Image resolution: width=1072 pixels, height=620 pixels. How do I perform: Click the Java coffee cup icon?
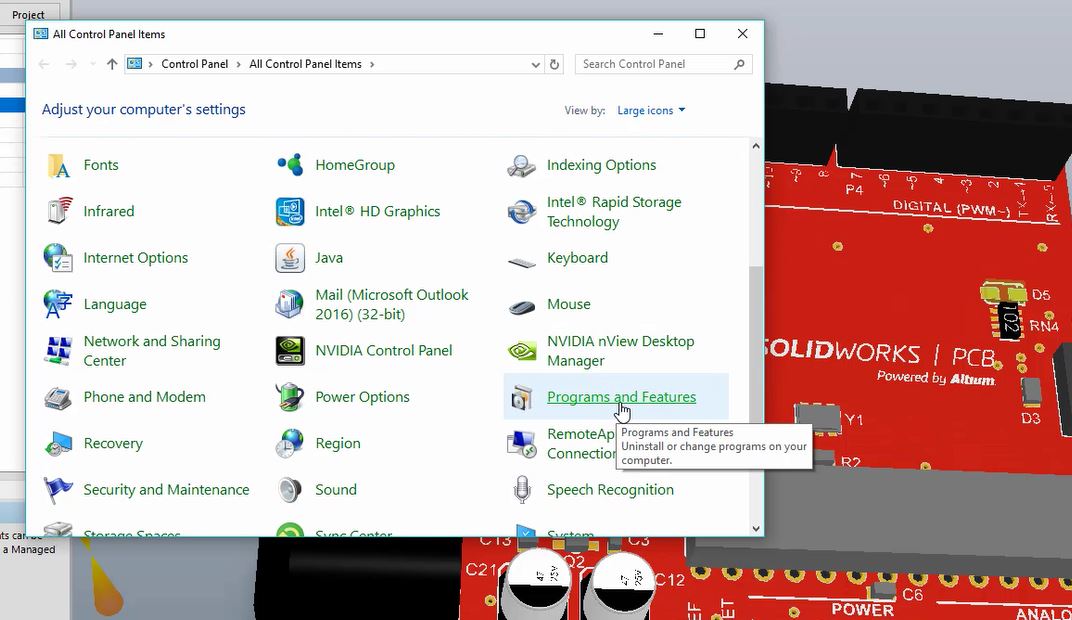[290, 258]
